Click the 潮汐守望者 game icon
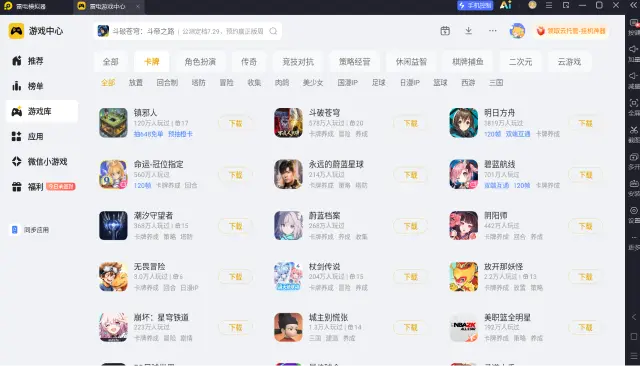The image size is (640, 366). 113,225
